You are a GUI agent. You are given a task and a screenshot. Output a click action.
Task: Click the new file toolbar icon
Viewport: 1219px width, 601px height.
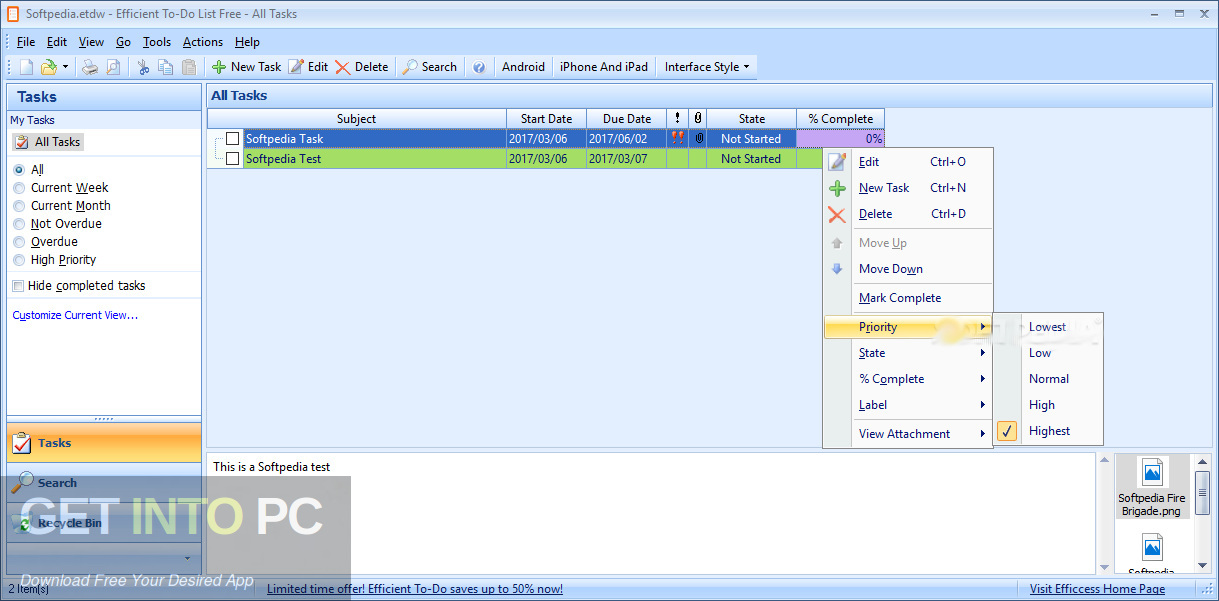point(26,67)
